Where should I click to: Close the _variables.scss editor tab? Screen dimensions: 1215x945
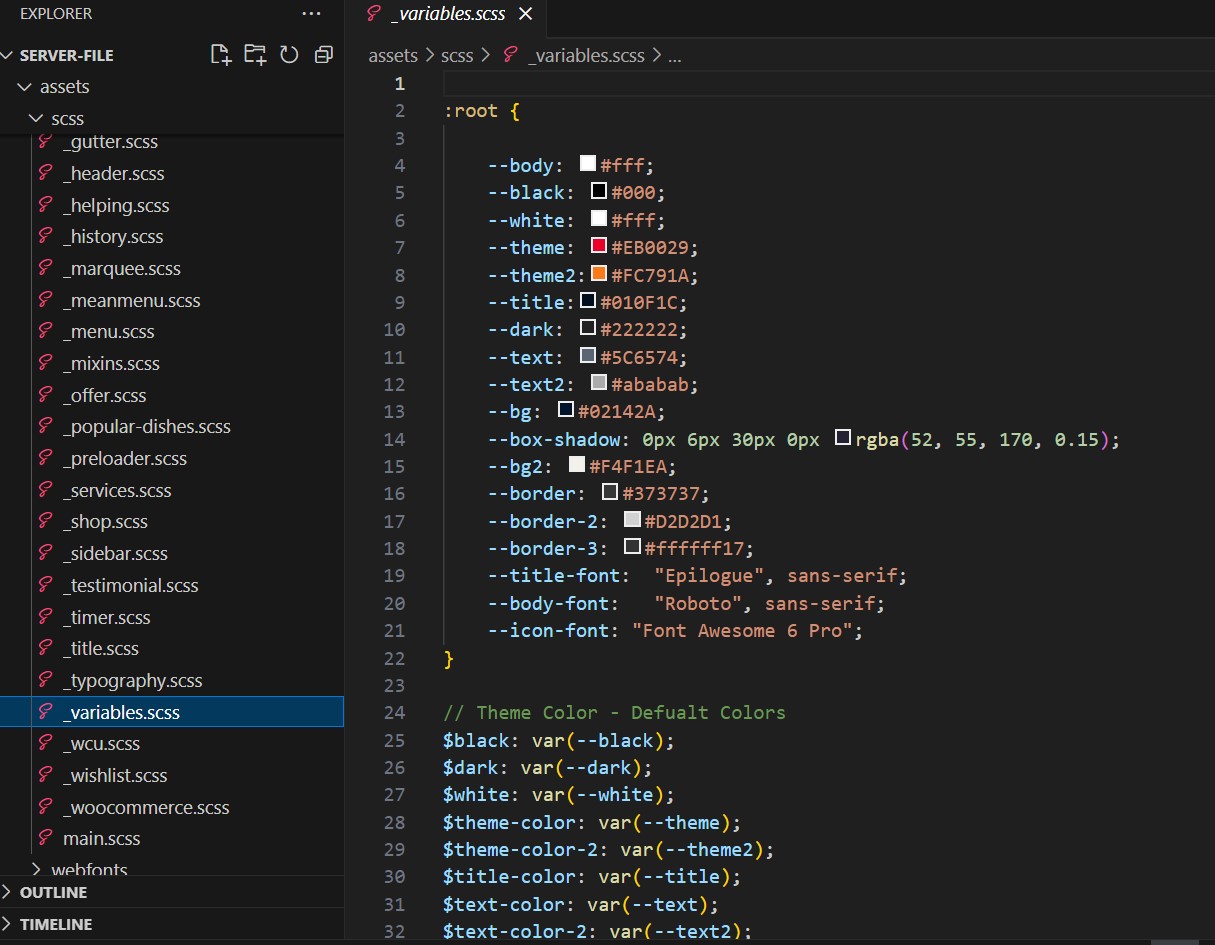click(525, 14)
